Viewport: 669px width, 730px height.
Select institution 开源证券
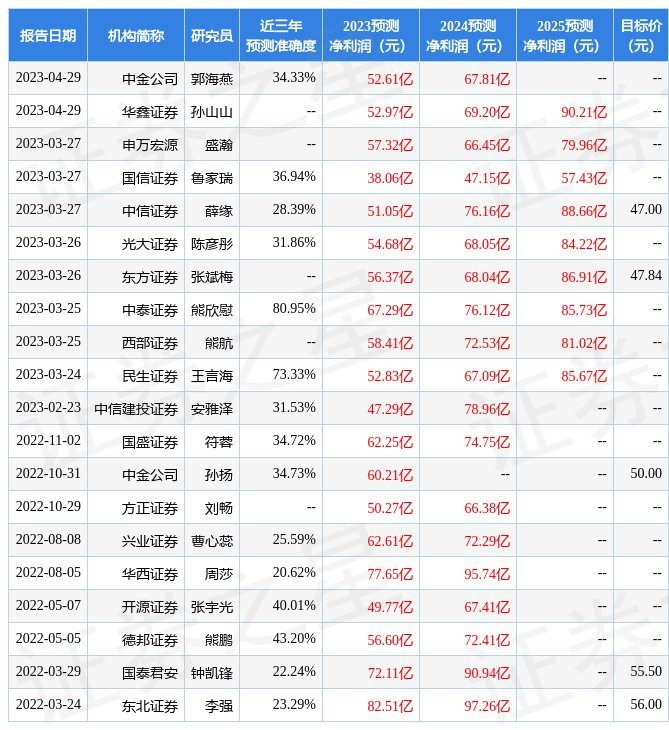[150, 608]
